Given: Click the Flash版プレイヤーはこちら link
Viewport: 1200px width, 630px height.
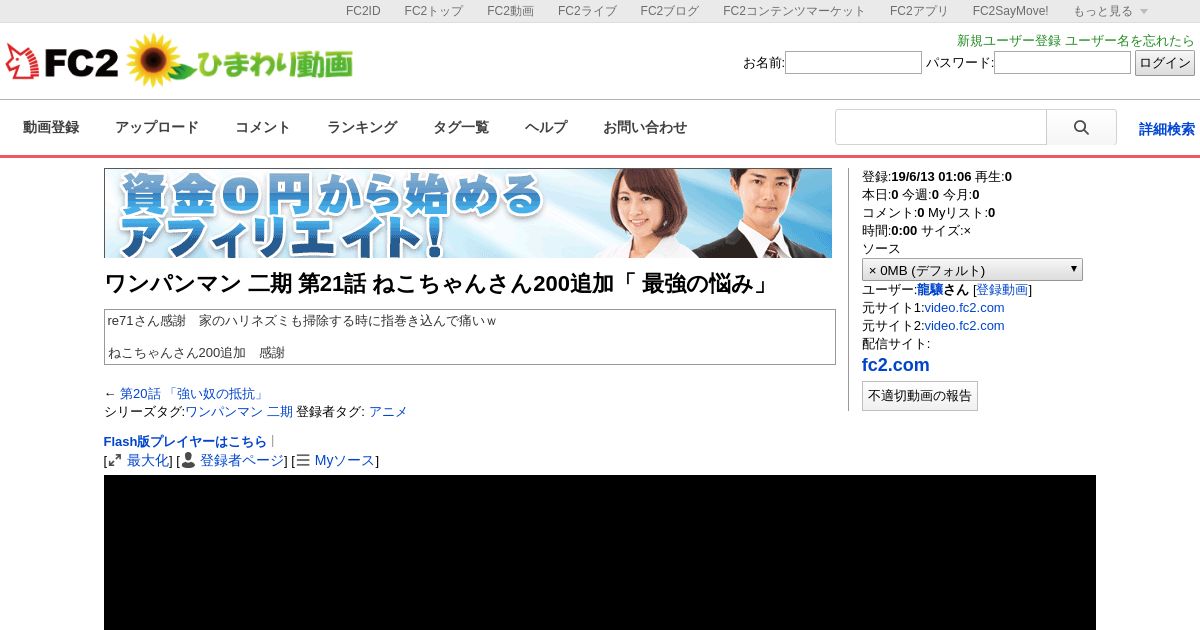Looking at the screenshot, I should pyautogui.click(x=185, y=442).
